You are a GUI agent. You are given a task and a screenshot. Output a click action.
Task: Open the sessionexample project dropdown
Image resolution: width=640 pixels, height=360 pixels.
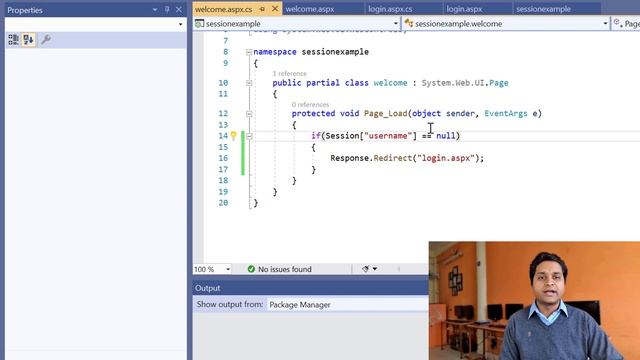(396, 24)
